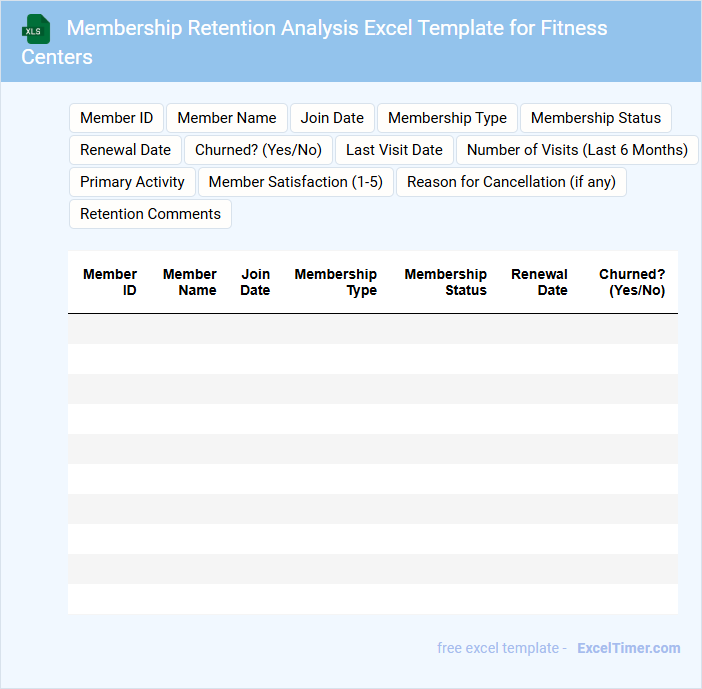Click the Member Name table column header
The image size is (702, 689).
pyautogui.click(x=189, y=282)
